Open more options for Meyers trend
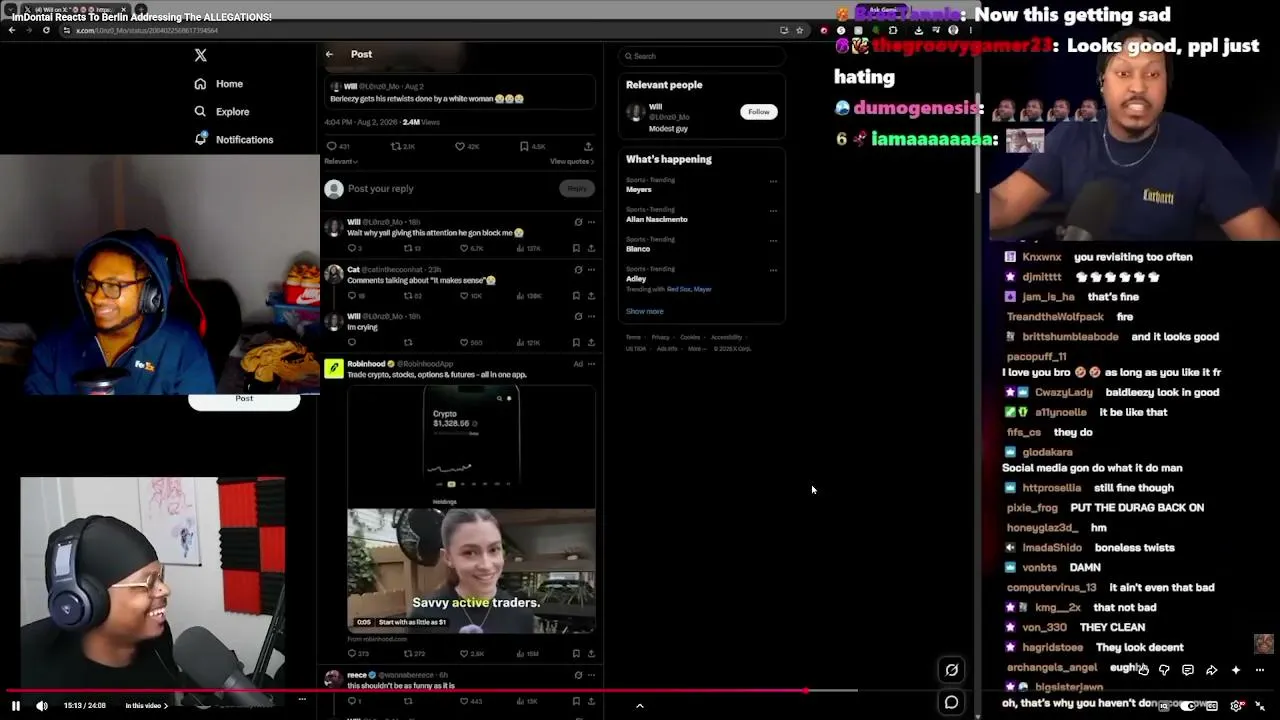 [x=773, y=182]
